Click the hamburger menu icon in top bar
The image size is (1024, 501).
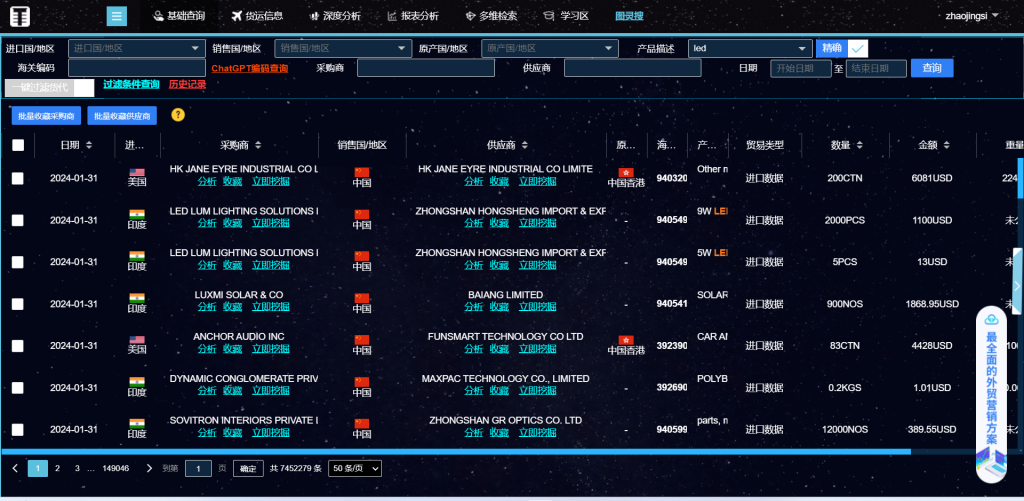point(117,16)
